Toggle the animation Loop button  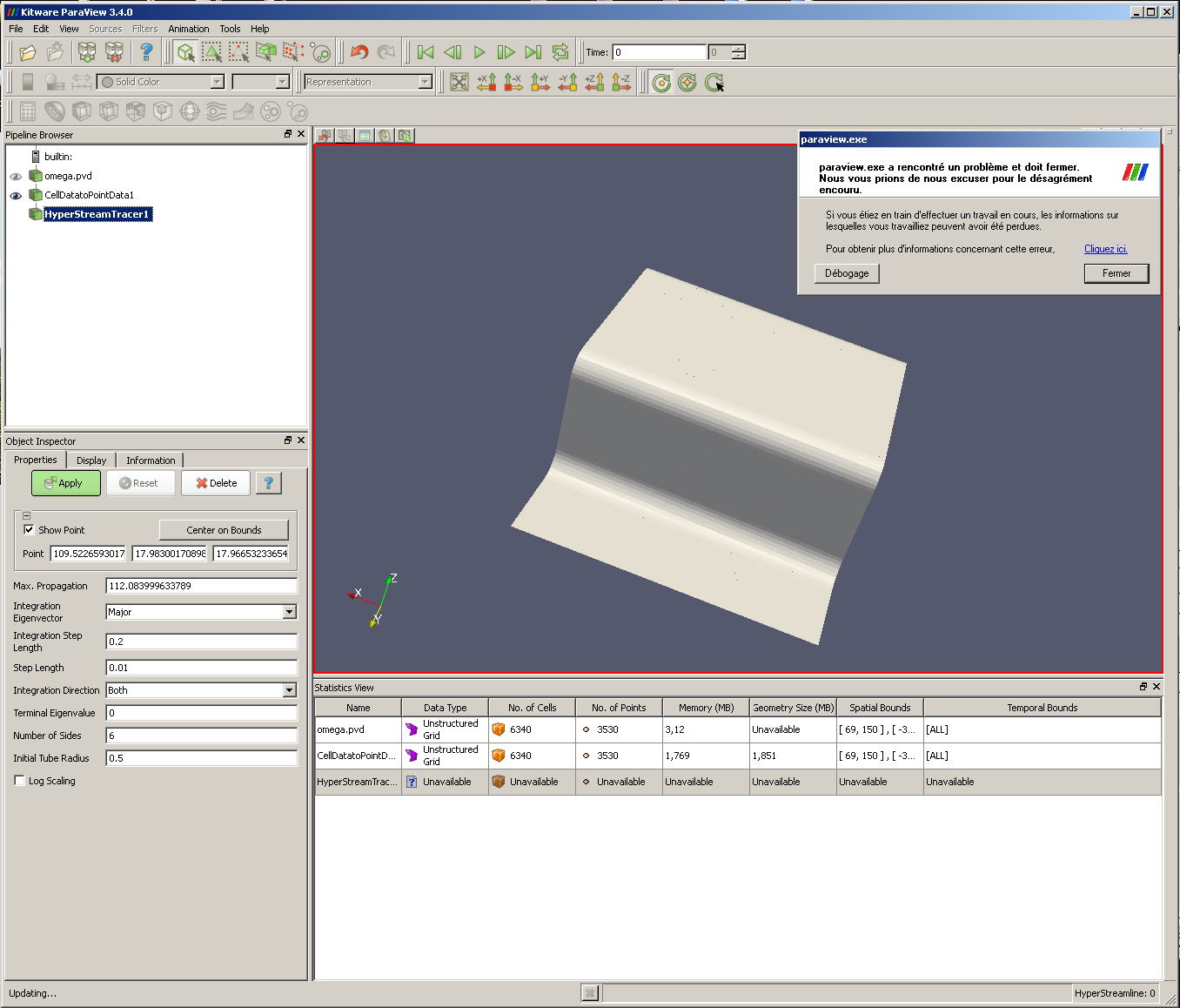[x=560, y=52]
